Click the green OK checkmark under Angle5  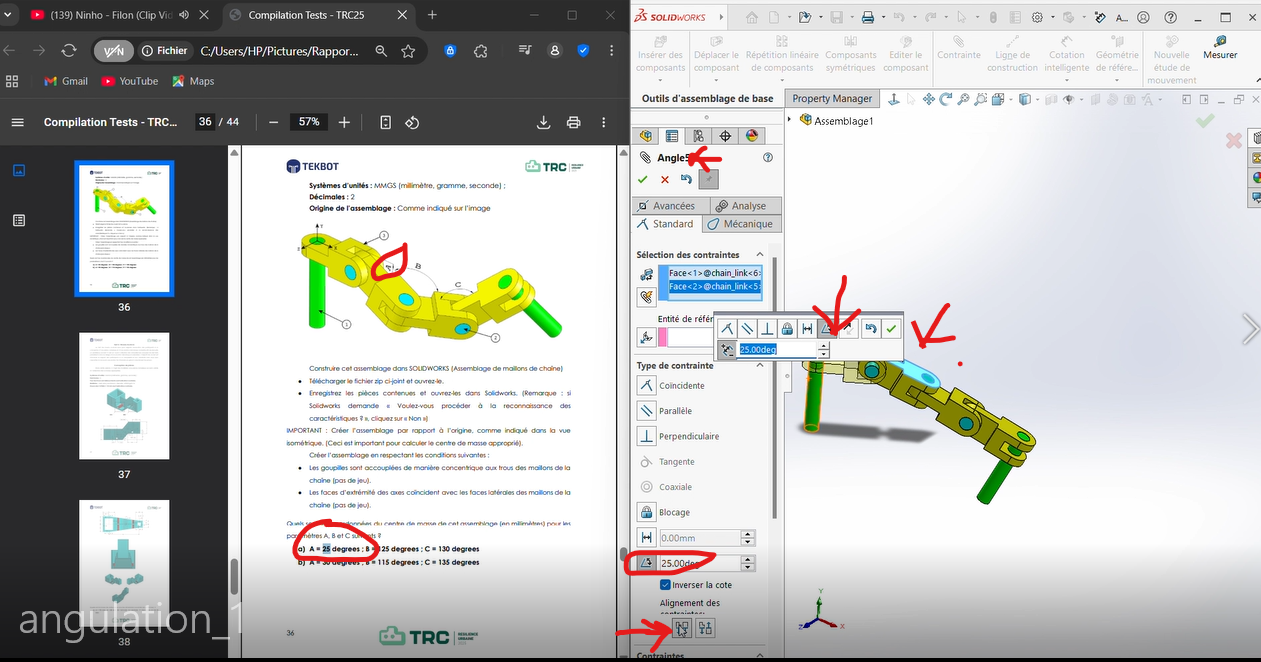[x=642, y=179]
